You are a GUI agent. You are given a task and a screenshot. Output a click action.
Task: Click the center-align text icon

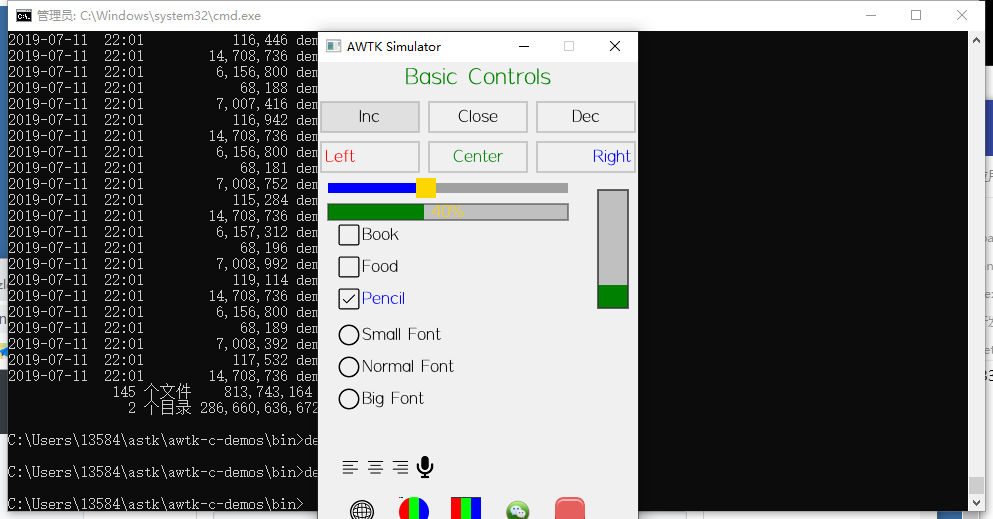[x=375, y=468]
